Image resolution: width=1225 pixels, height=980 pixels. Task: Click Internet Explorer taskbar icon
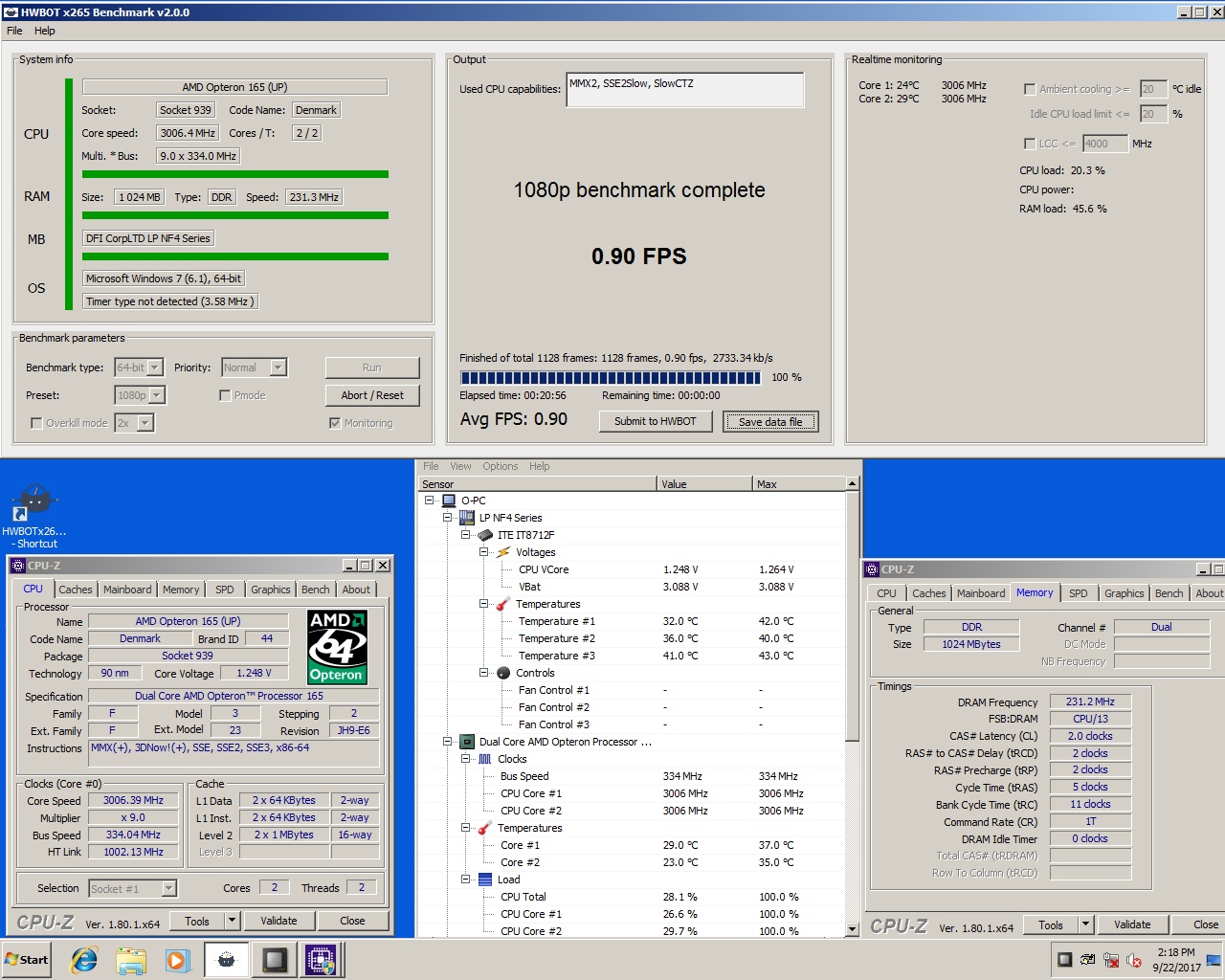pyautogui.click(x=84, y=960)
